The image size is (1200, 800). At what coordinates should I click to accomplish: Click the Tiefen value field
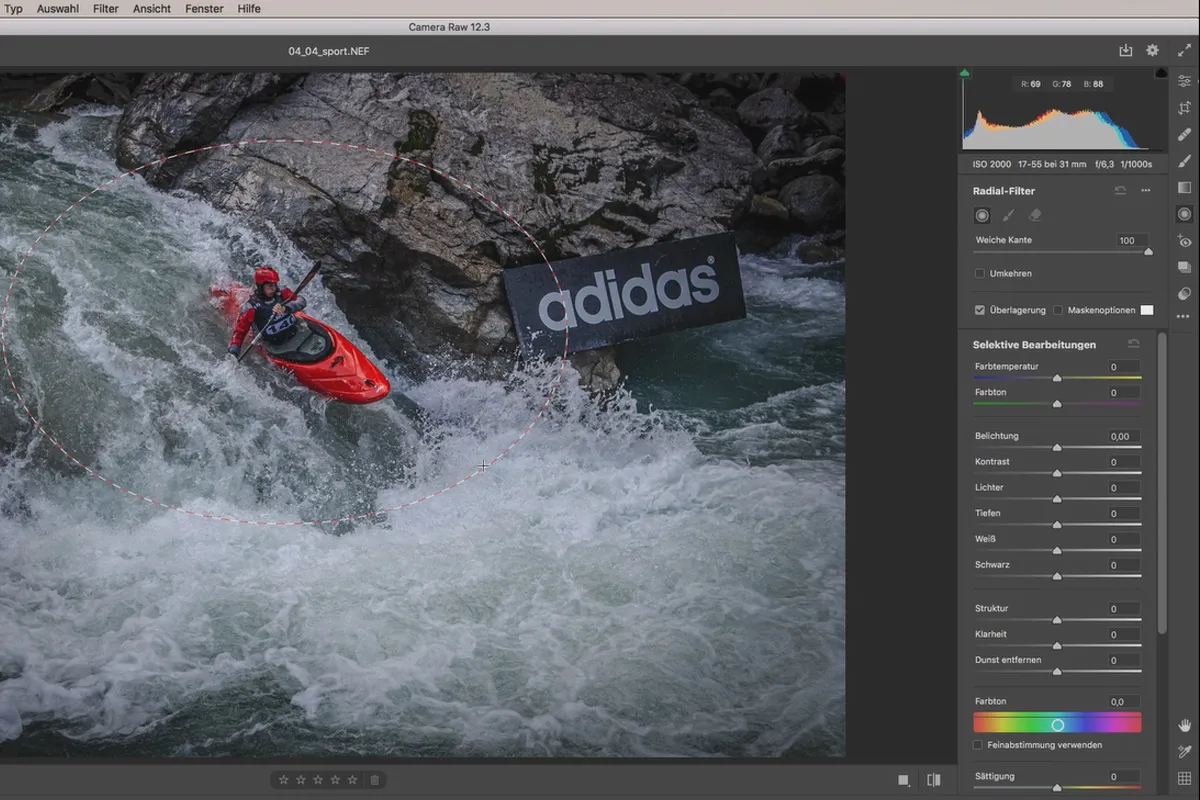pyautogui.click(x=1123, y=514)
